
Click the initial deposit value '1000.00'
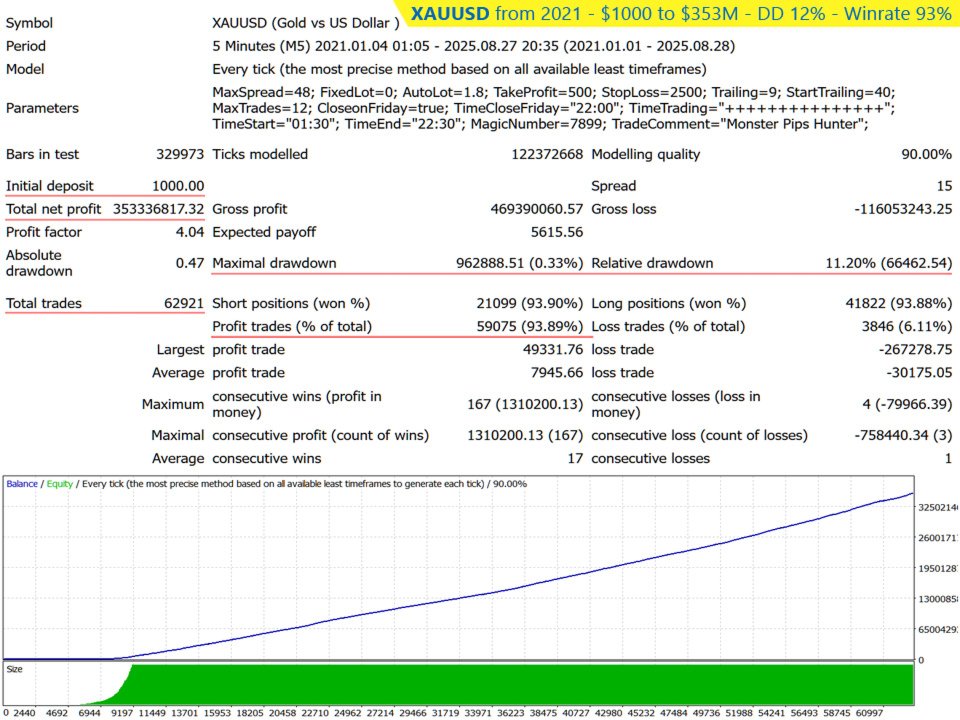coord(178,186)
